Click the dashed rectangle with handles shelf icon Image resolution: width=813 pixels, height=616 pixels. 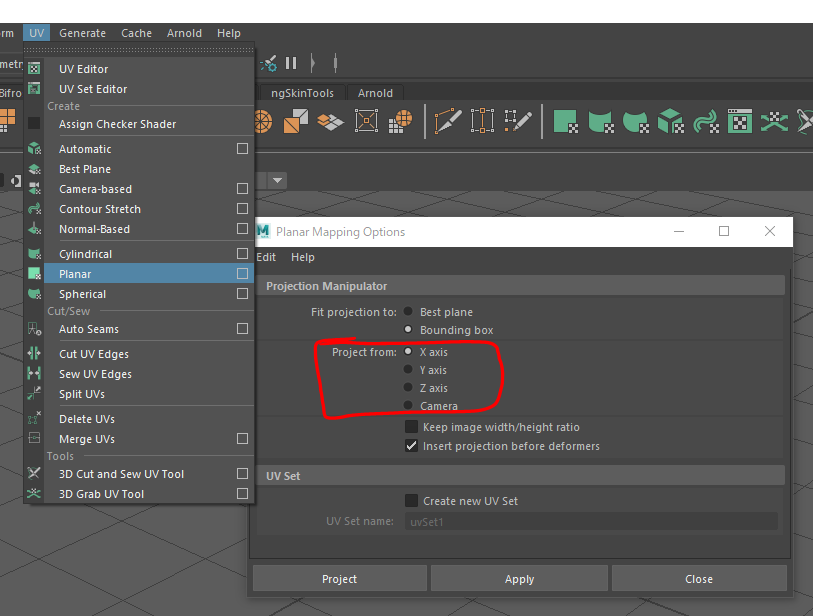click(482, 121)
